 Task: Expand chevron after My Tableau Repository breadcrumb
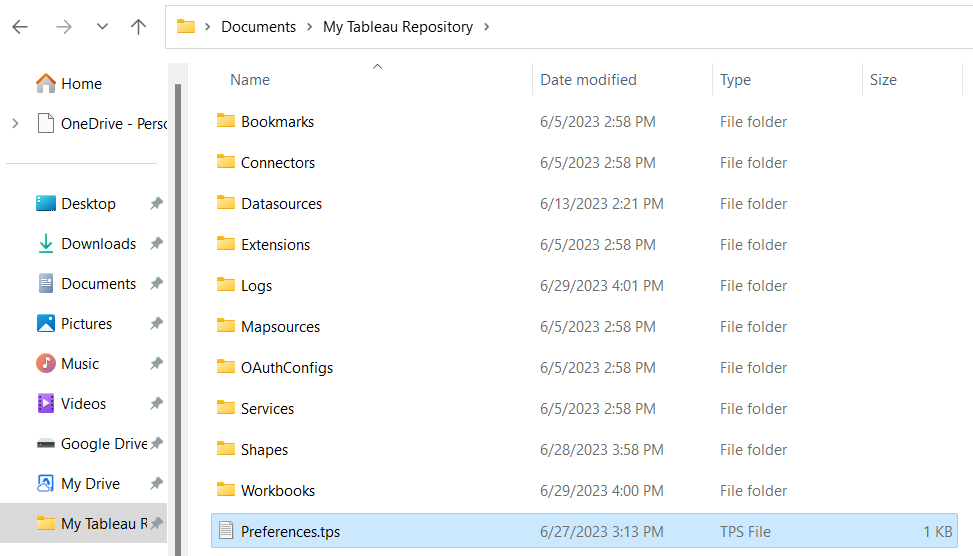(x=486, y=27)
